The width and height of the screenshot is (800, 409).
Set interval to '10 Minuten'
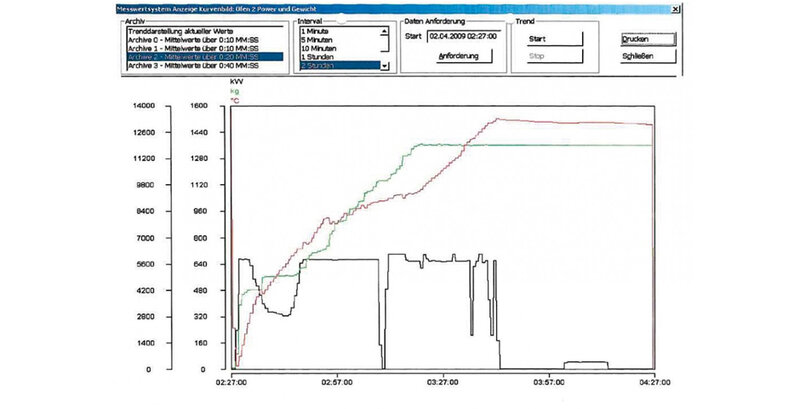pos(322,49)
